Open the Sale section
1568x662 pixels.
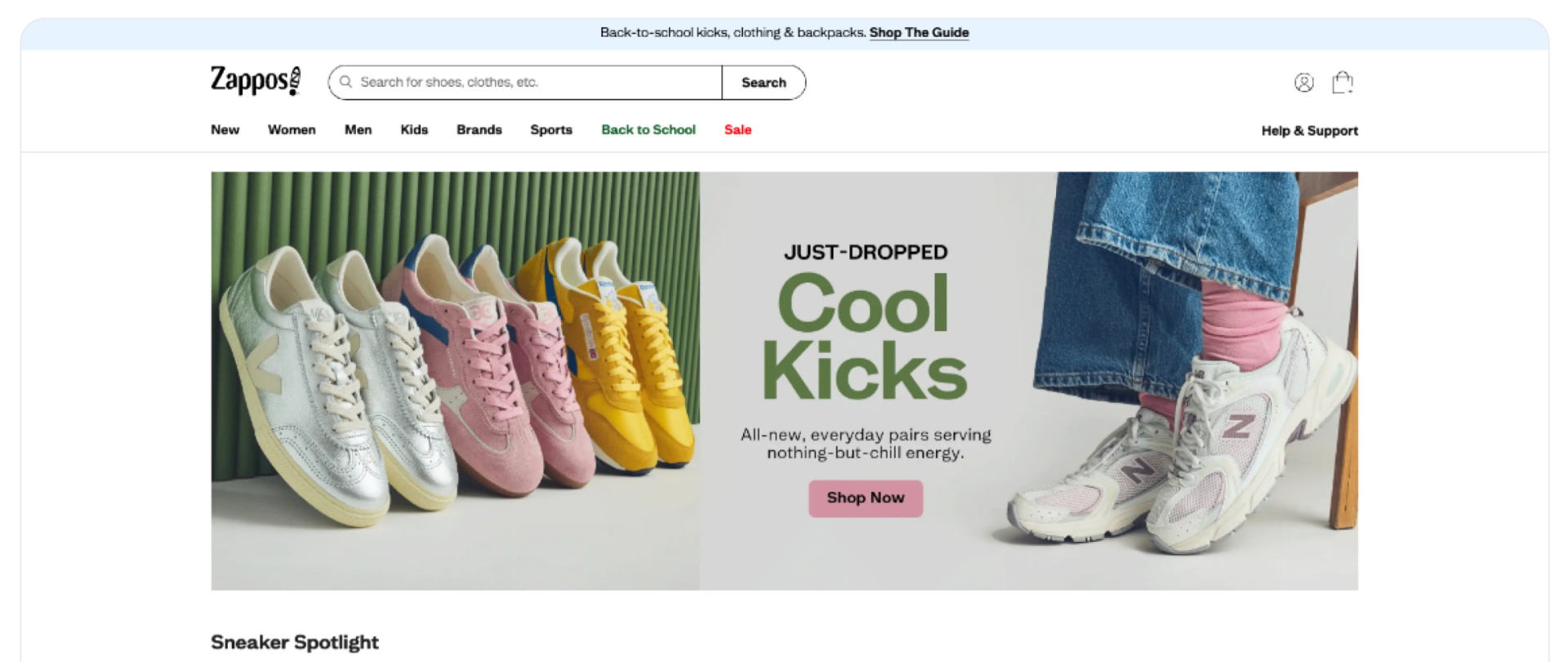tap(737, 130)
